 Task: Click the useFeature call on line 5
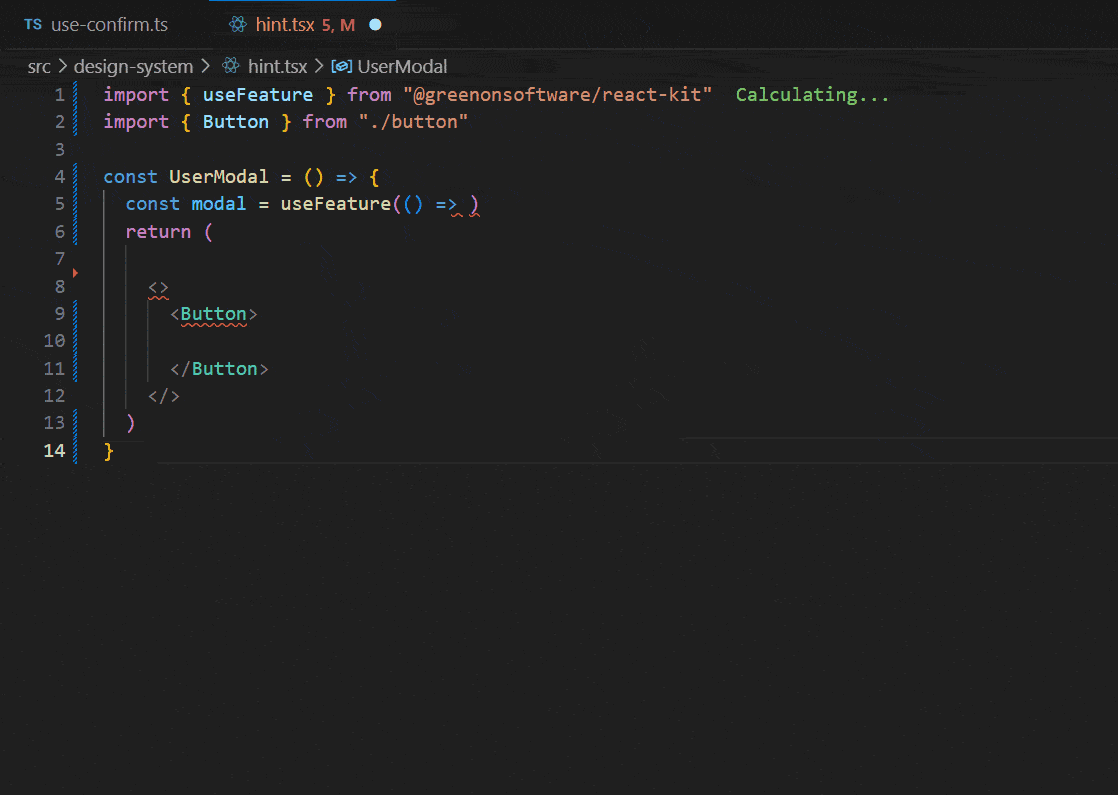click(335, 204)
